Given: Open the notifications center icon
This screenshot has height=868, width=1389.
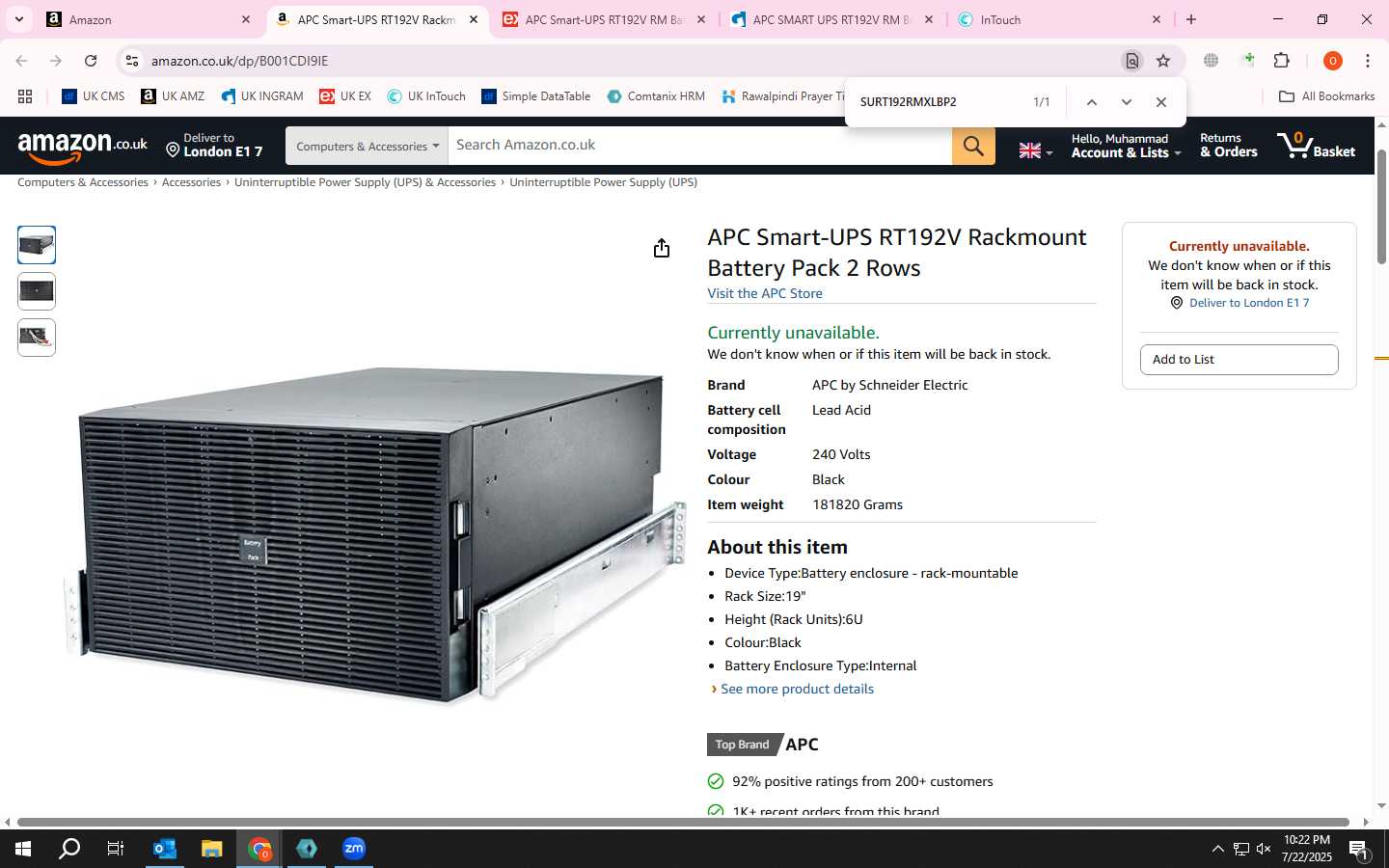Looking at the screenshot, I should coord(1358,850).
